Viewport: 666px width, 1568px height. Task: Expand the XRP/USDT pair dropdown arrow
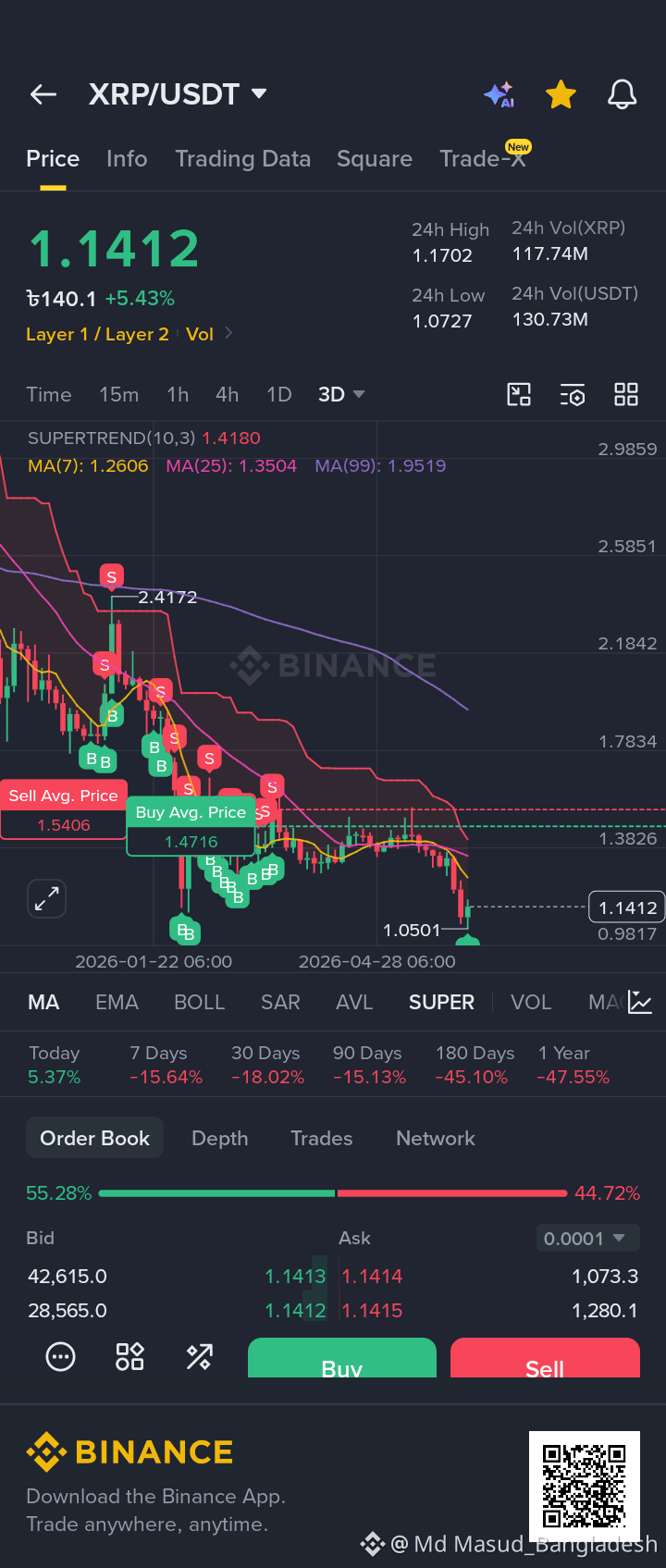259,93
